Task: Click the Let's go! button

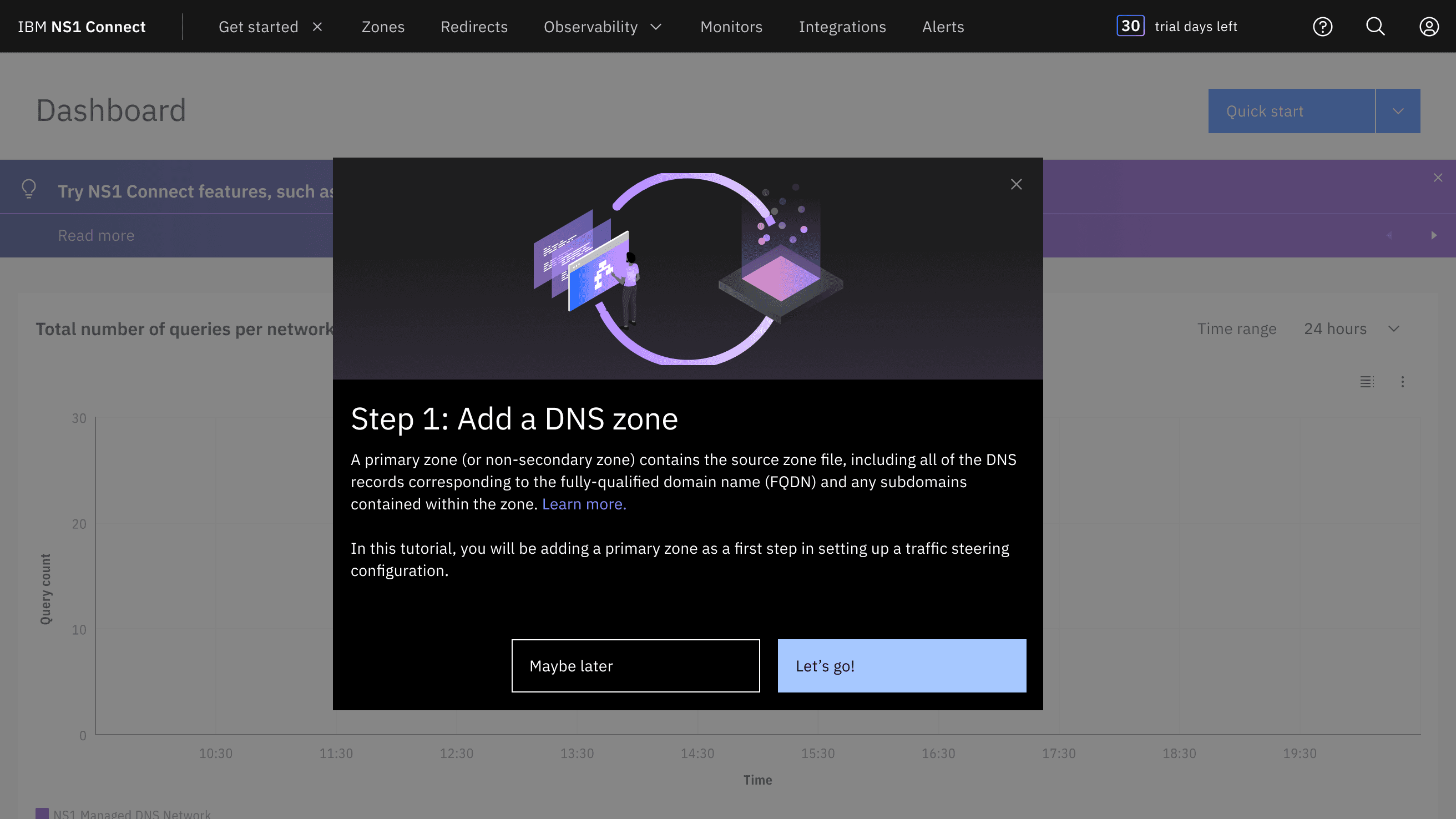Action: (902, 665)
